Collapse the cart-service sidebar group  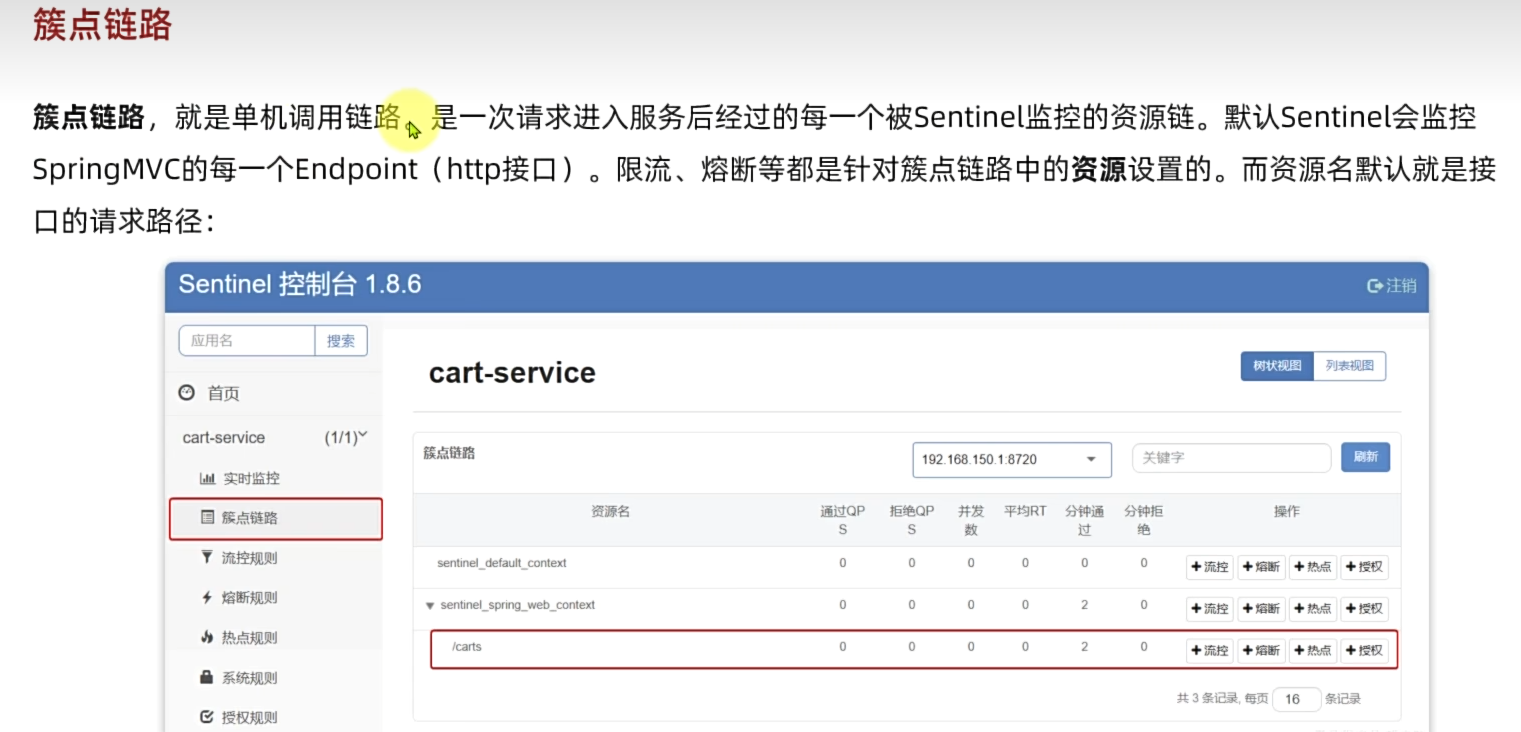pos(275,437)
